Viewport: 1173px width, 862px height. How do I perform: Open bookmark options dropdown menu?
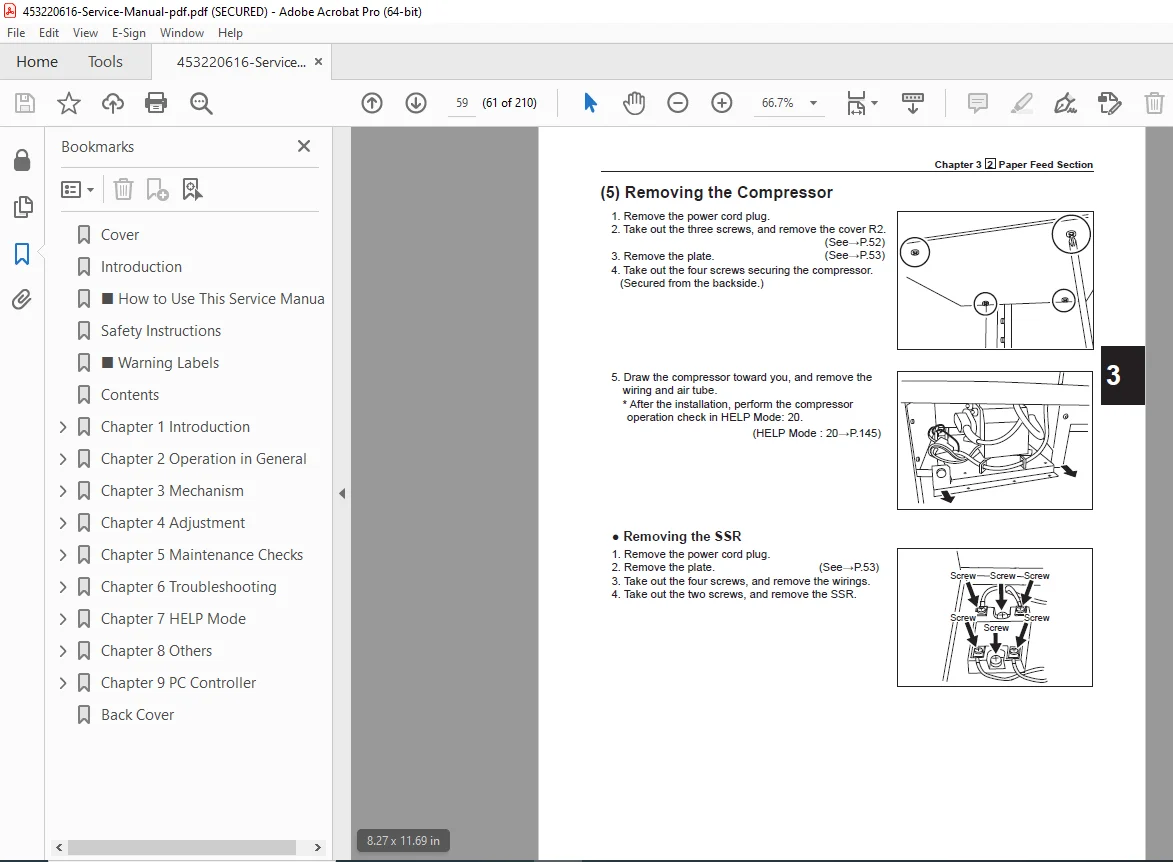pos(77,189)
